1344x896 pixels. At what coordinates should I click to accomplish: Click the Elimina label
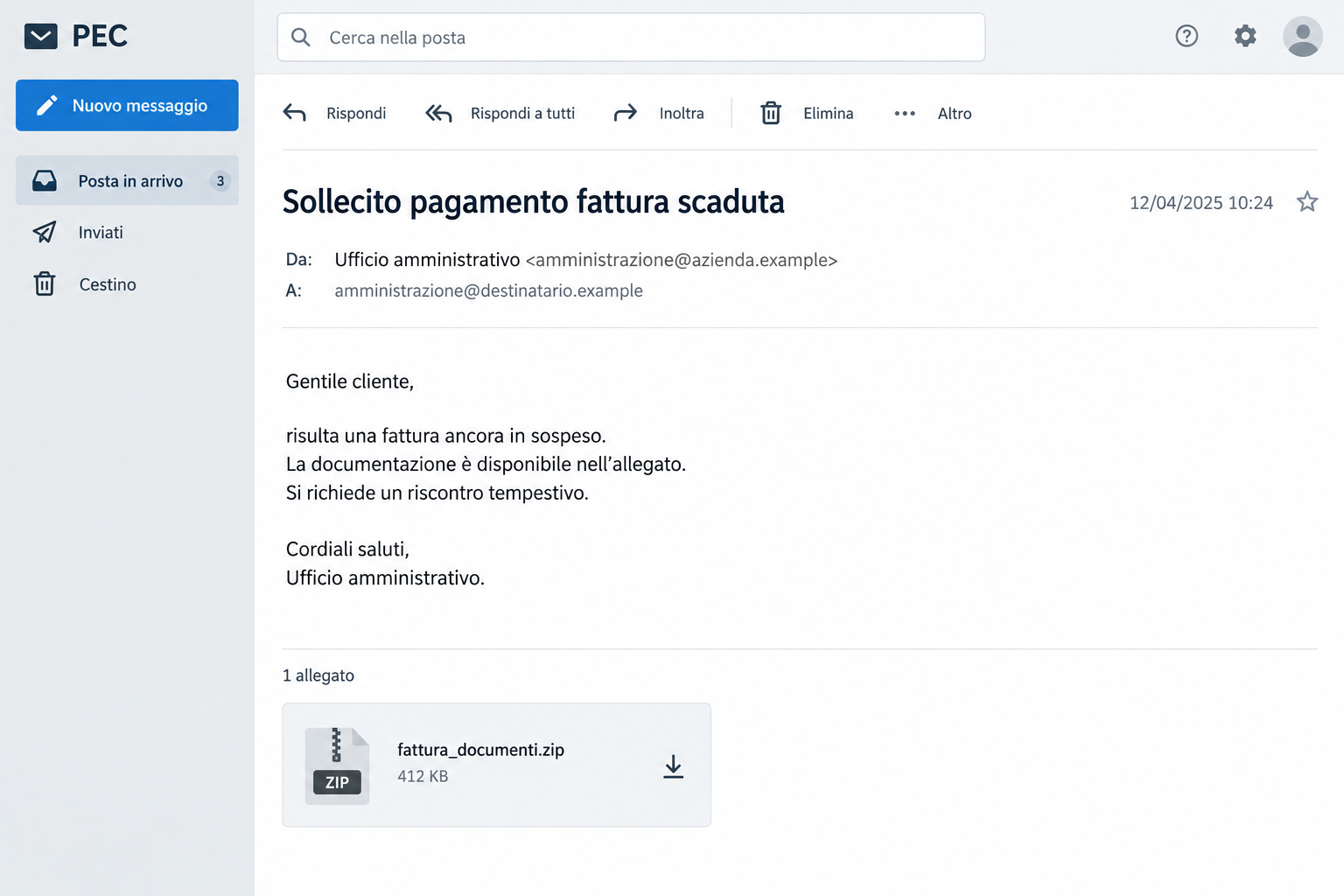[829, 114]
